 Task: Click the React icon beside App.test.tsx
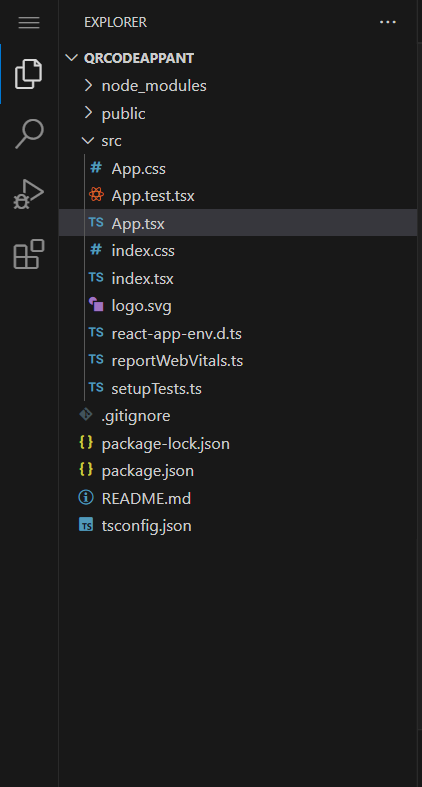coord(96,195)
